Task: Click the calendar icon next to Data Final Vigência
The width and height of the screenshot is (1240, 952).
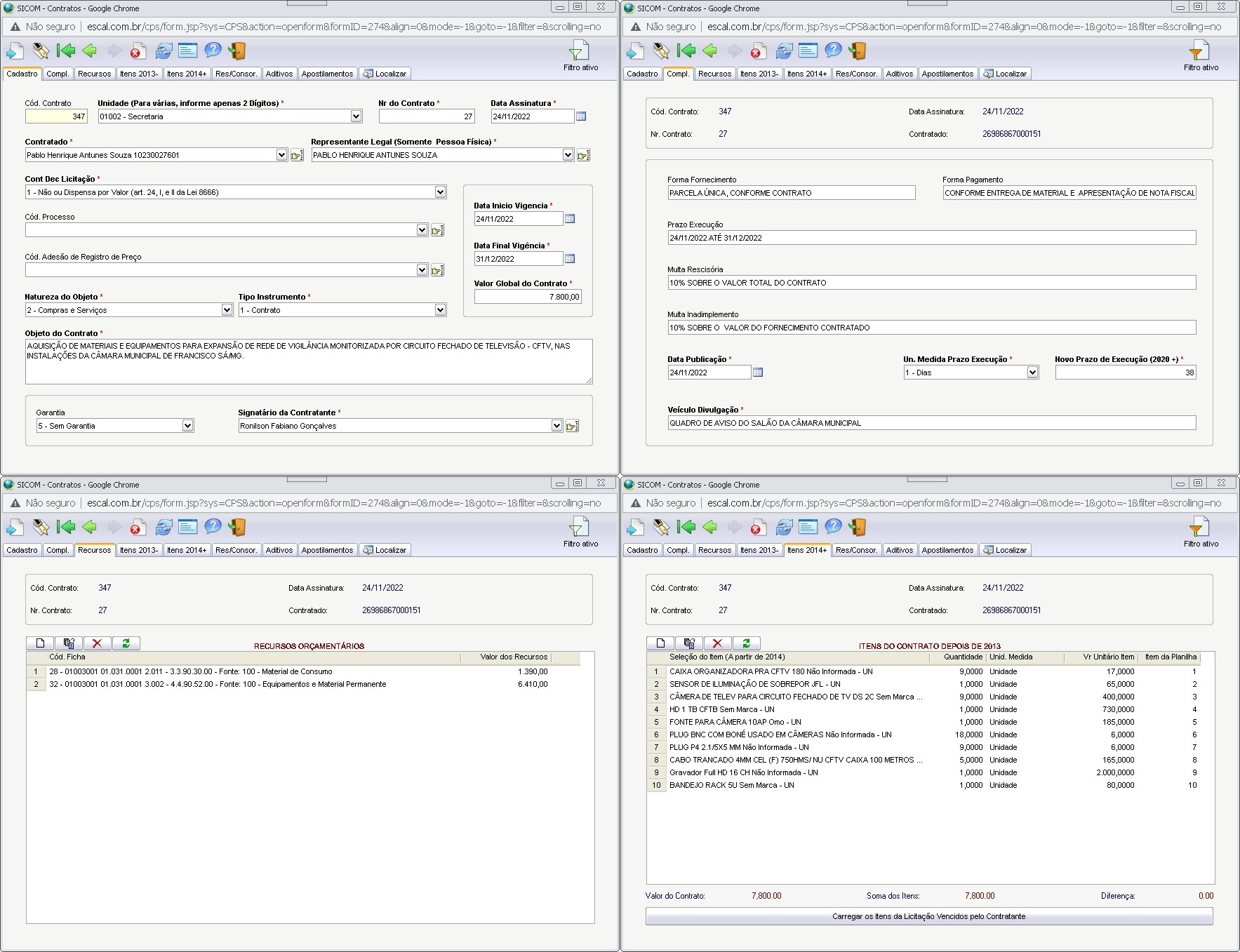Action: tap(570, 259)
